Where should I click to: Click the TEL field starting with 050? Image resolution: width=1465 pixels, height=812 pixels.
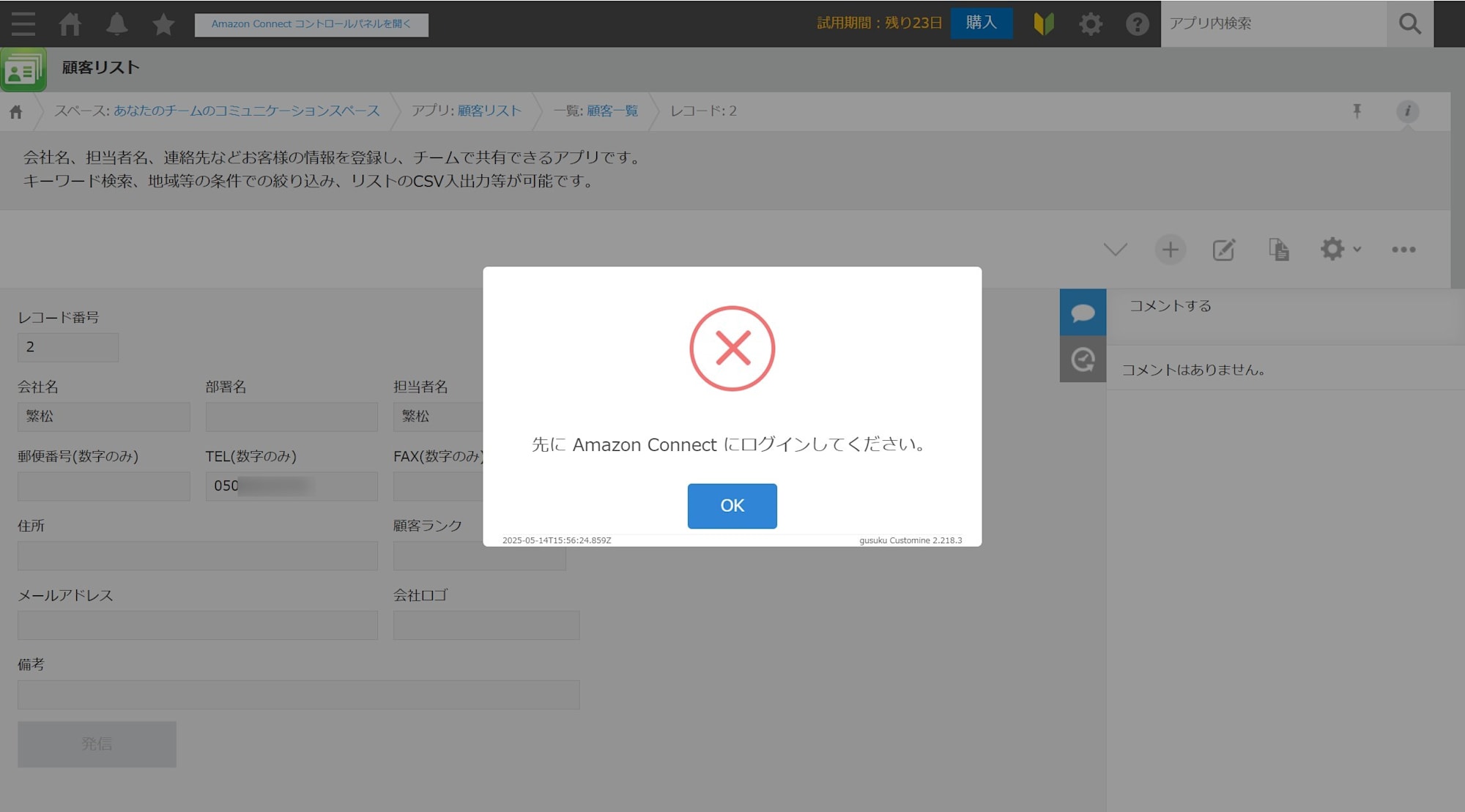pyautogui.click(x=292, y=486)
